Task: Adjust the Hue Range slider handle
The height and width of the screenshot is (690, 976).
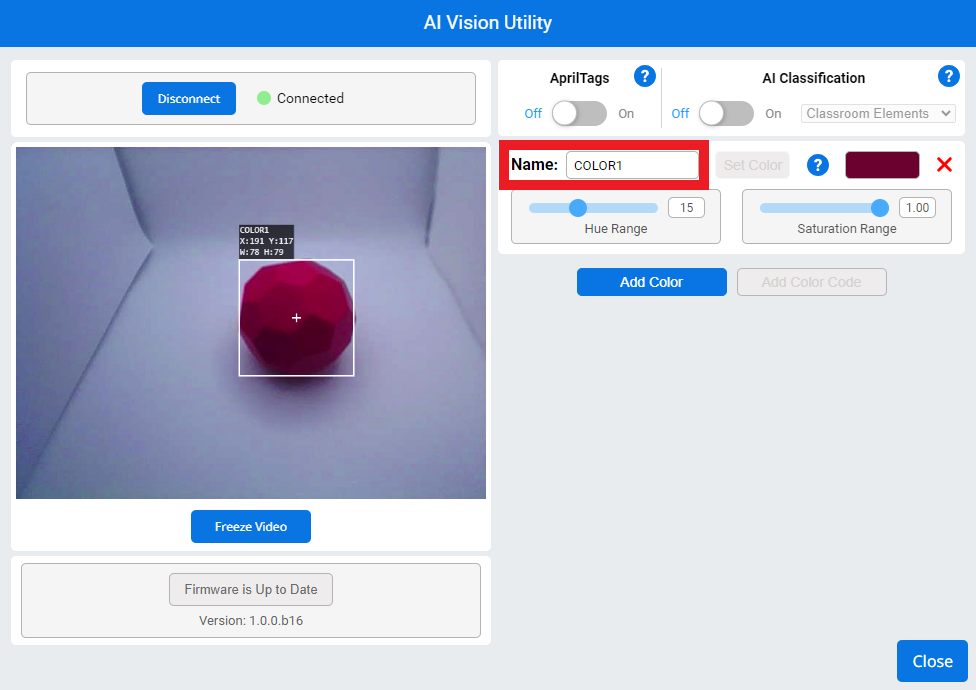Action: 578,208
